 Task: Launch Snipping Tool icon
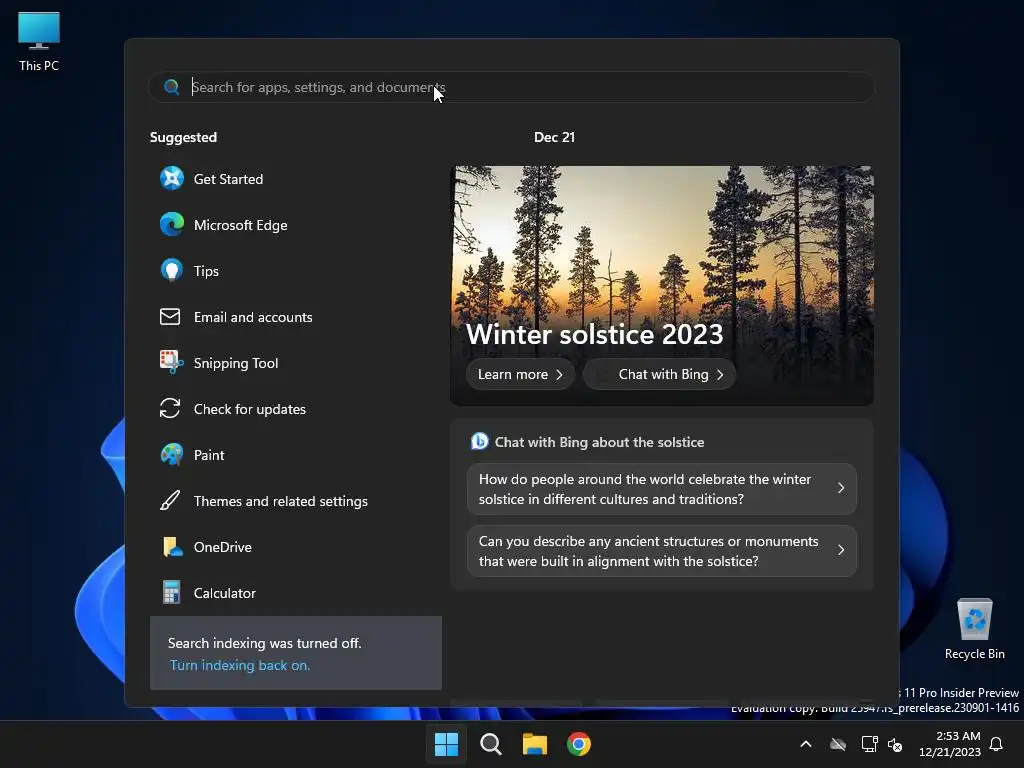[172, 362]
